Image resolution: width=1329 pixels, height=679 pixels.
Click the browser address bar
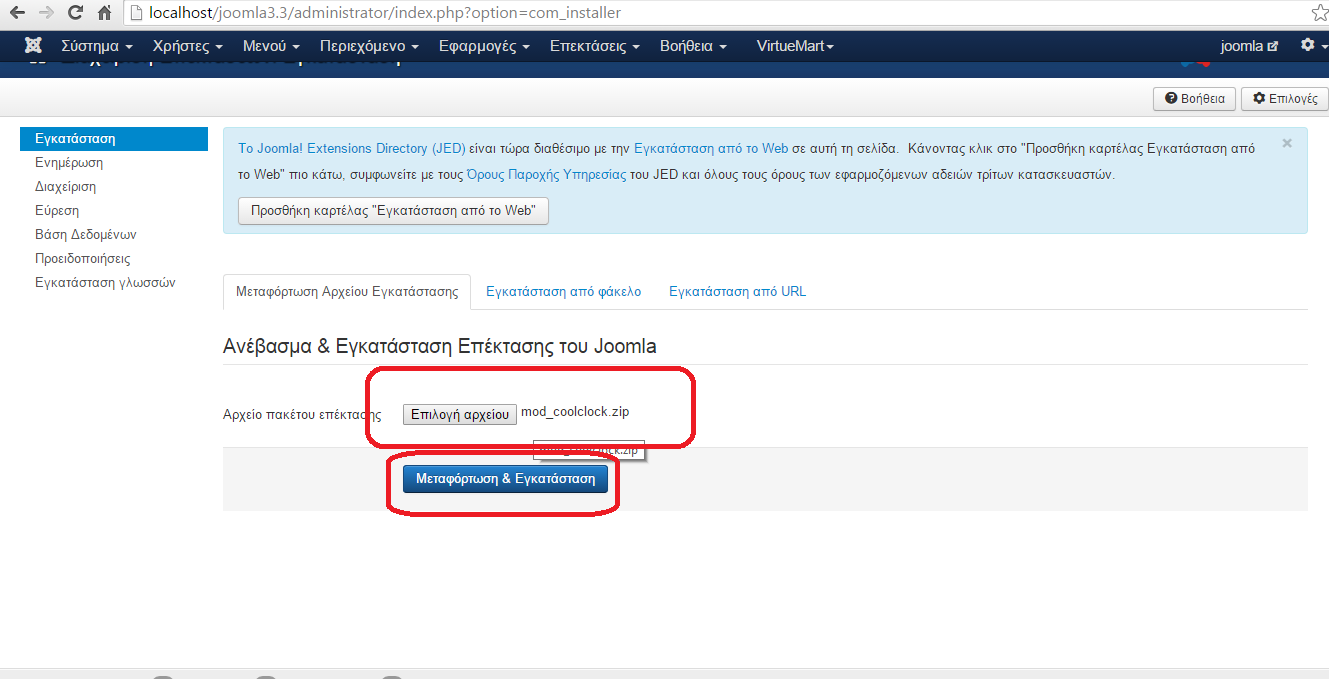tap(714, 14)
